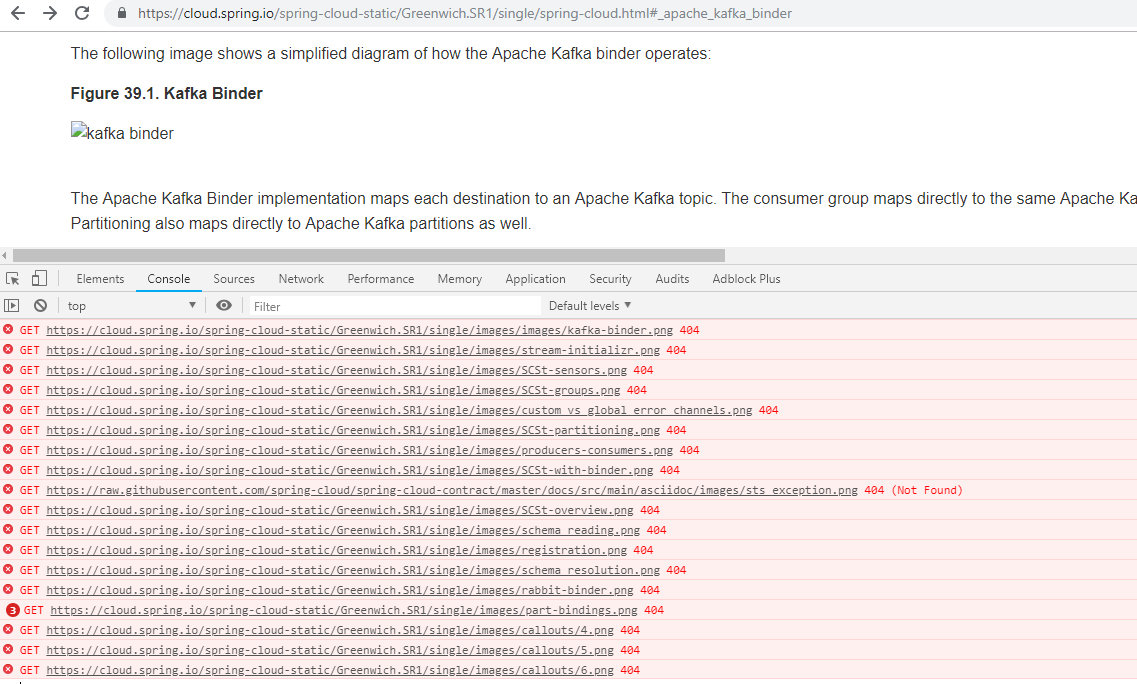
Task: Click the '404 (Not Found)' status text
Action: (913, 490)
